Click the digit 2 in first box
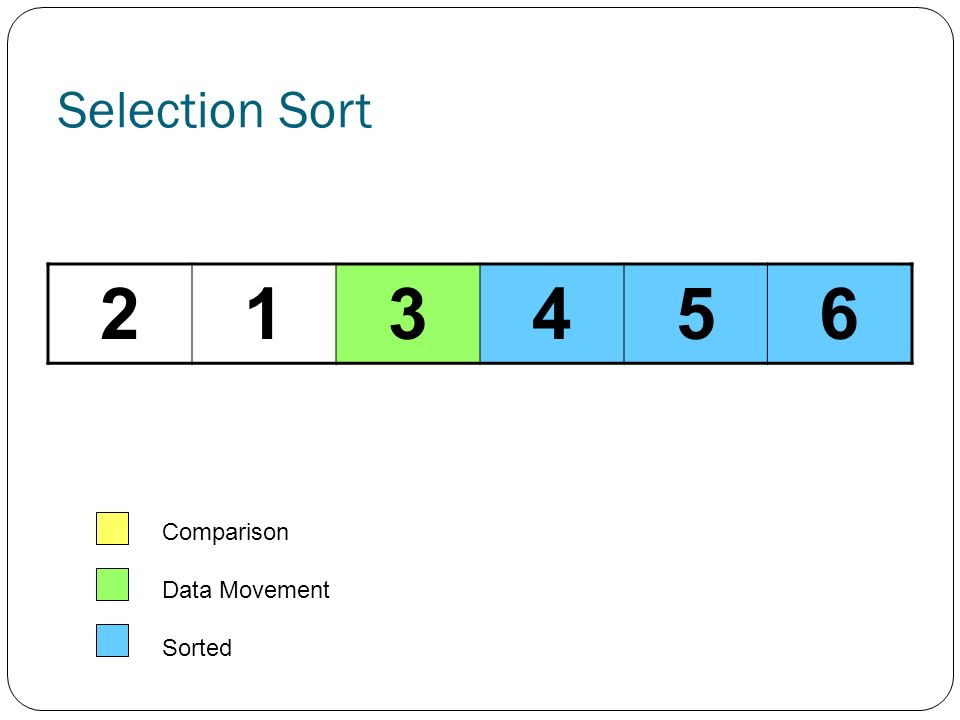This screenshot has width=960, height=720. click(119, 313)
